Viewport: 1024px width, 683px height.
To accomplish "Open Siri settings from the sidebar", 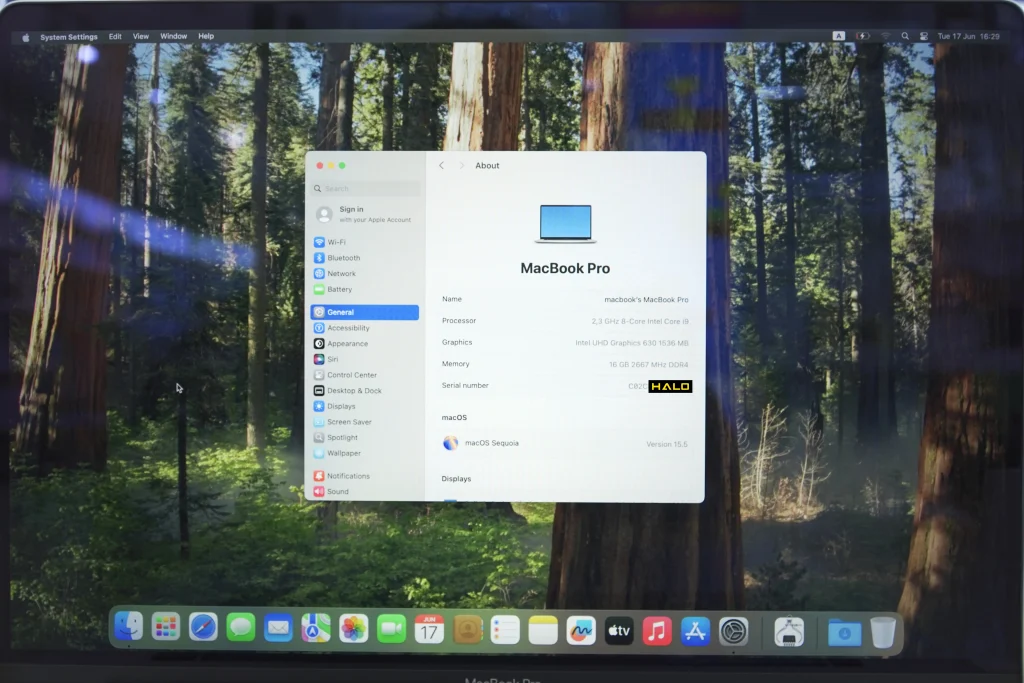I will (332, 359).
